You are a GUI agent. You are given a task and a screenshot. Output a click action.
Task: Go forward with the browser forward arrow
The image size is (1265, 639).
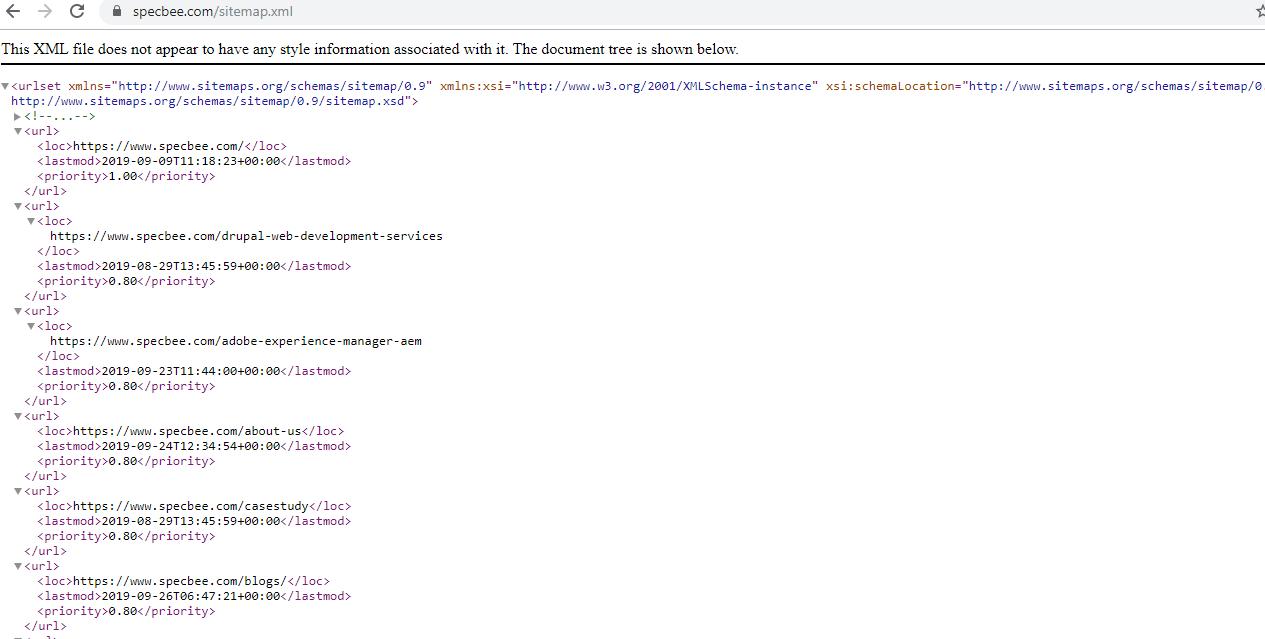coord(45,11)
